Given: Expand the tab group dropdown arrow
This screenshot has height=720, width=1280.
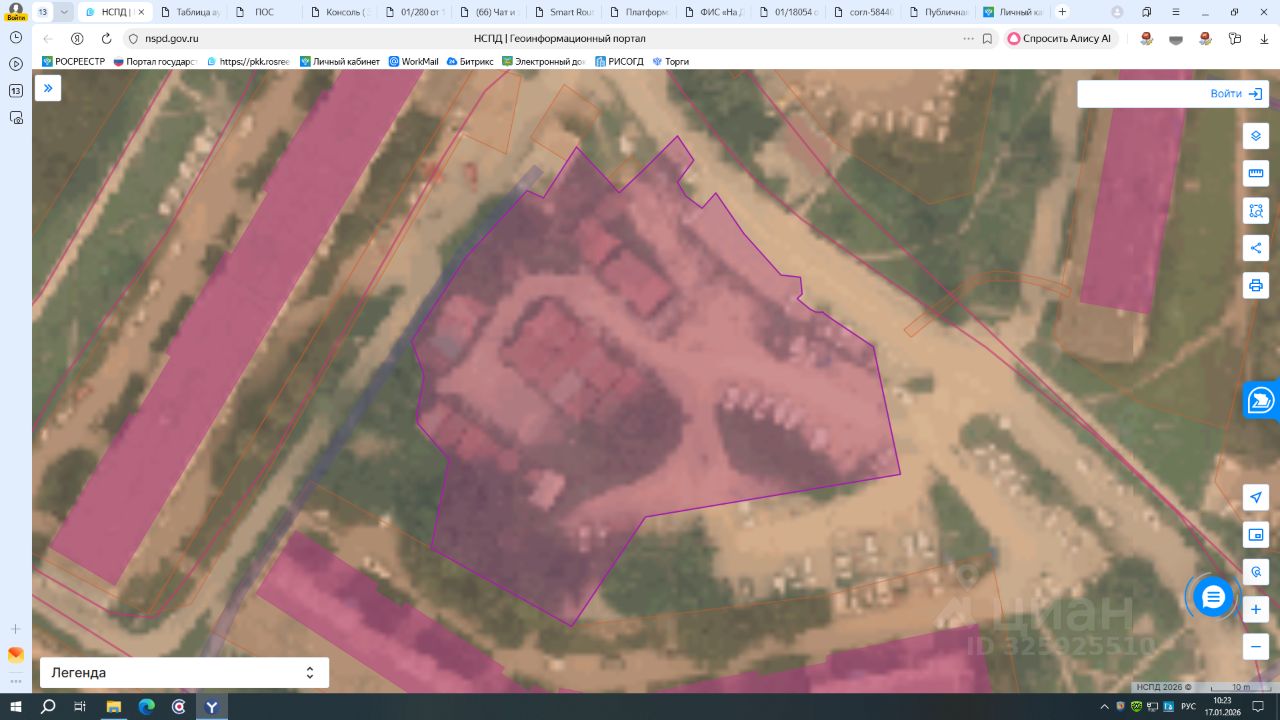Looking at the screenshot, I should click(x=64, y=12).
